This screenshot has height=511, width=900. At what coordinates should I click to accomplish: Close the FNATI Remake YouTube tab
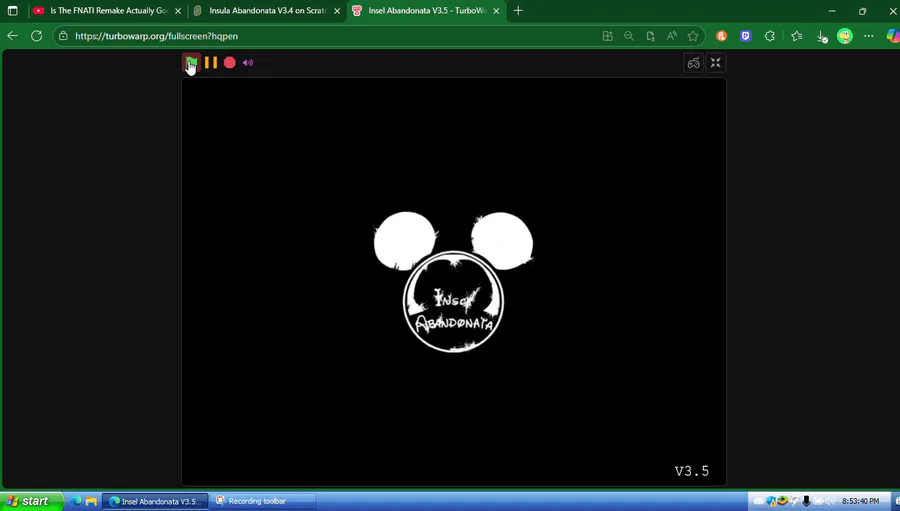(178, 10)
